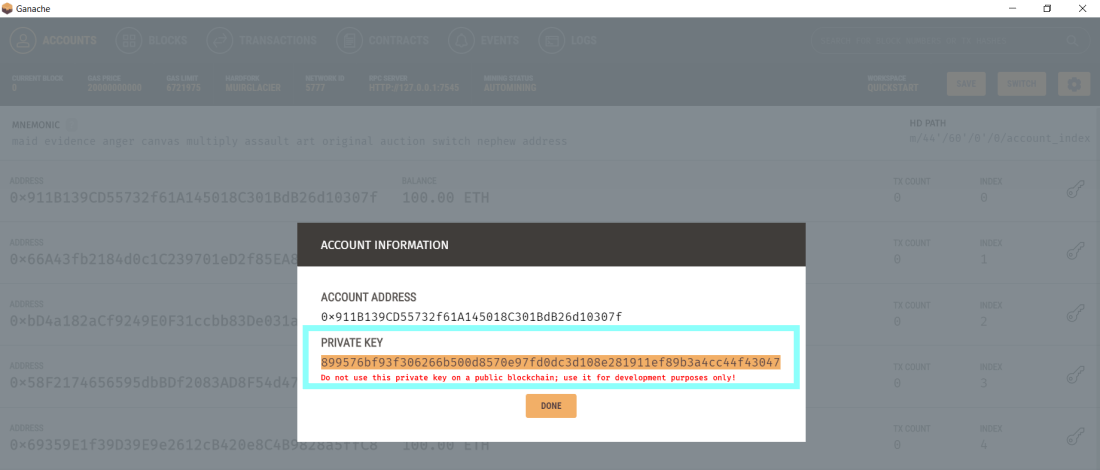Click the Accounts icon in navigation
This screenshot has height=470, width=1100.
point(24,41)
